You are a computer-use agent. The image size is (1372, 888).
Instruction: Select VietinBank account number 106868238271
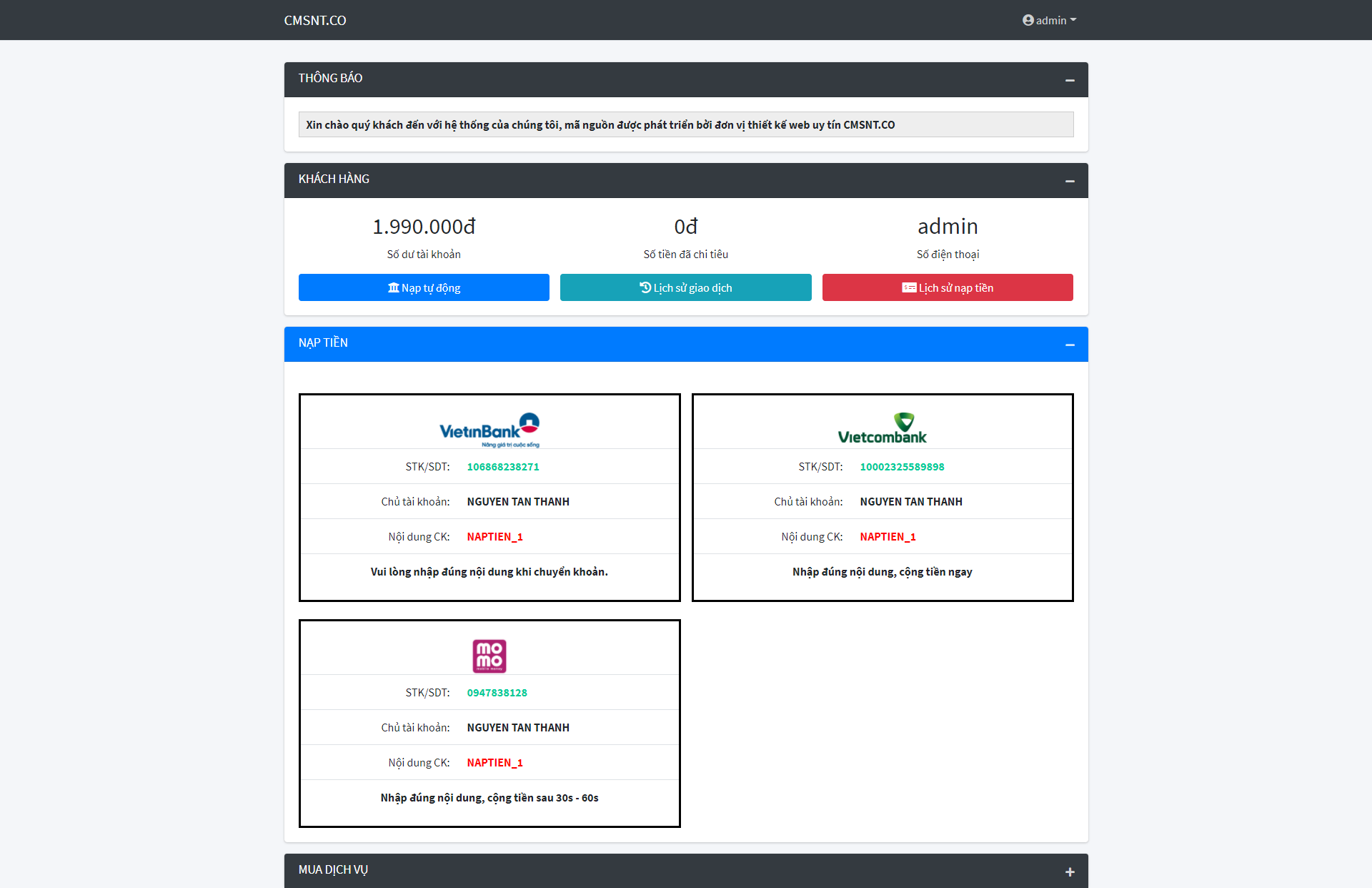click(x=503, y=467)
